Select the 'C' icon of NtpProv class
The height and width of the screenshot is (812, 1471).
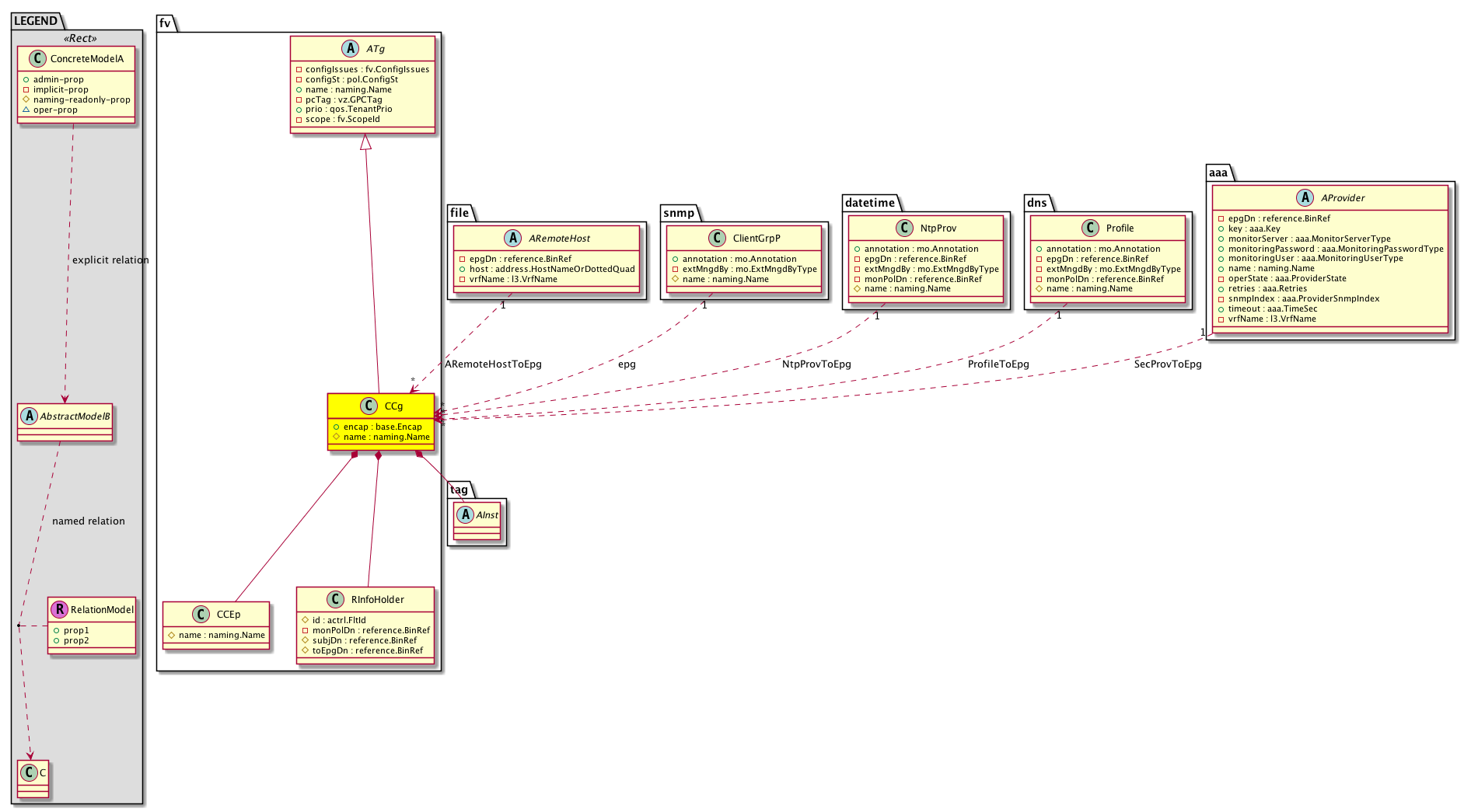pos(904,228)
